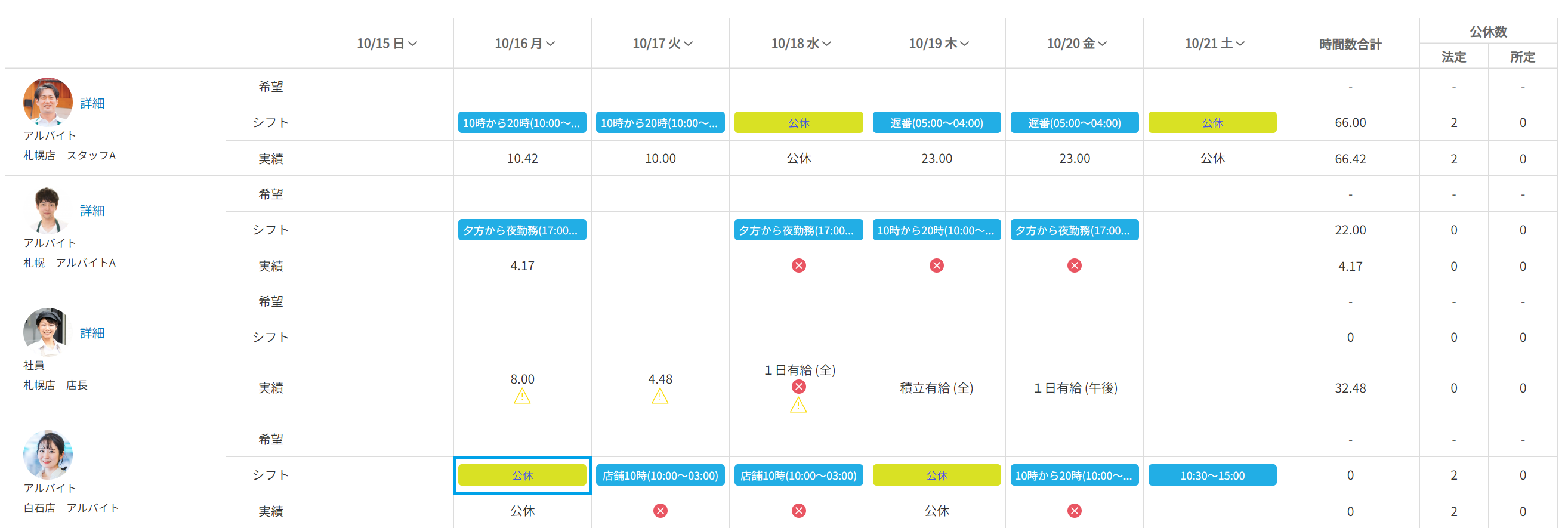1568x528 pixels.
Task: Click red error icon for アルバイトA on 10/19
Action: pos(936,265)
